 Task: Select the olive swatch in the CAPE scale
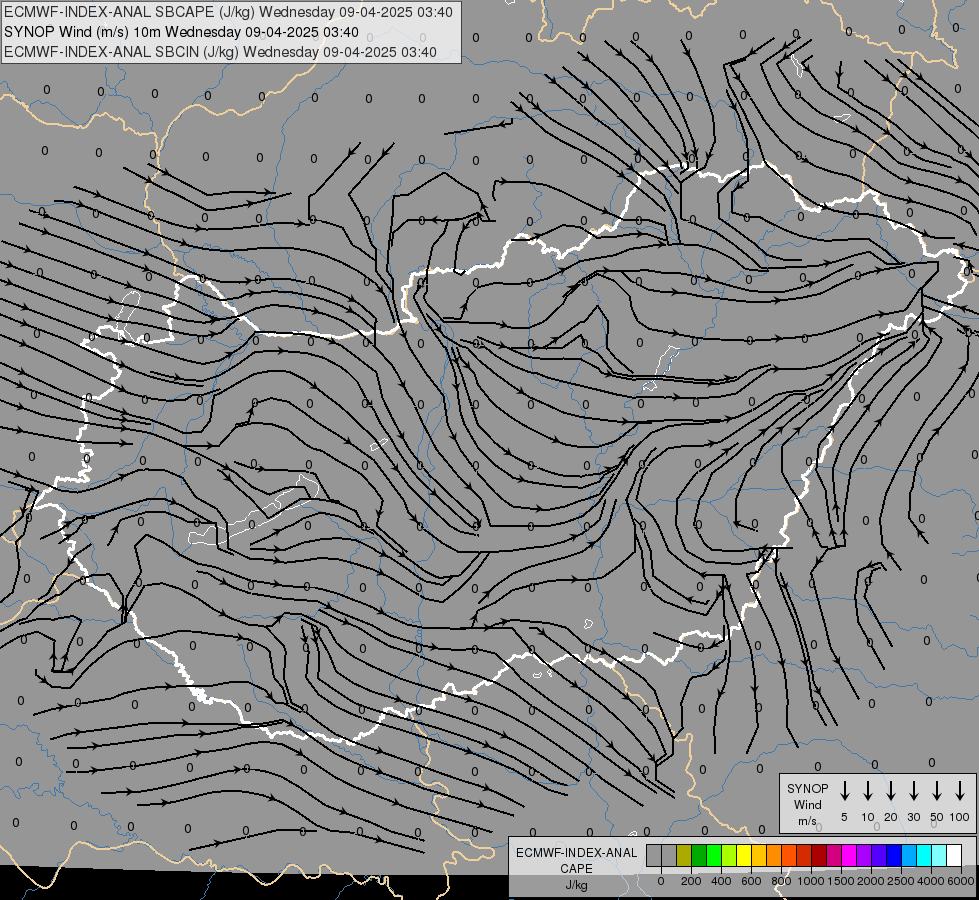(x=684, y=855)
